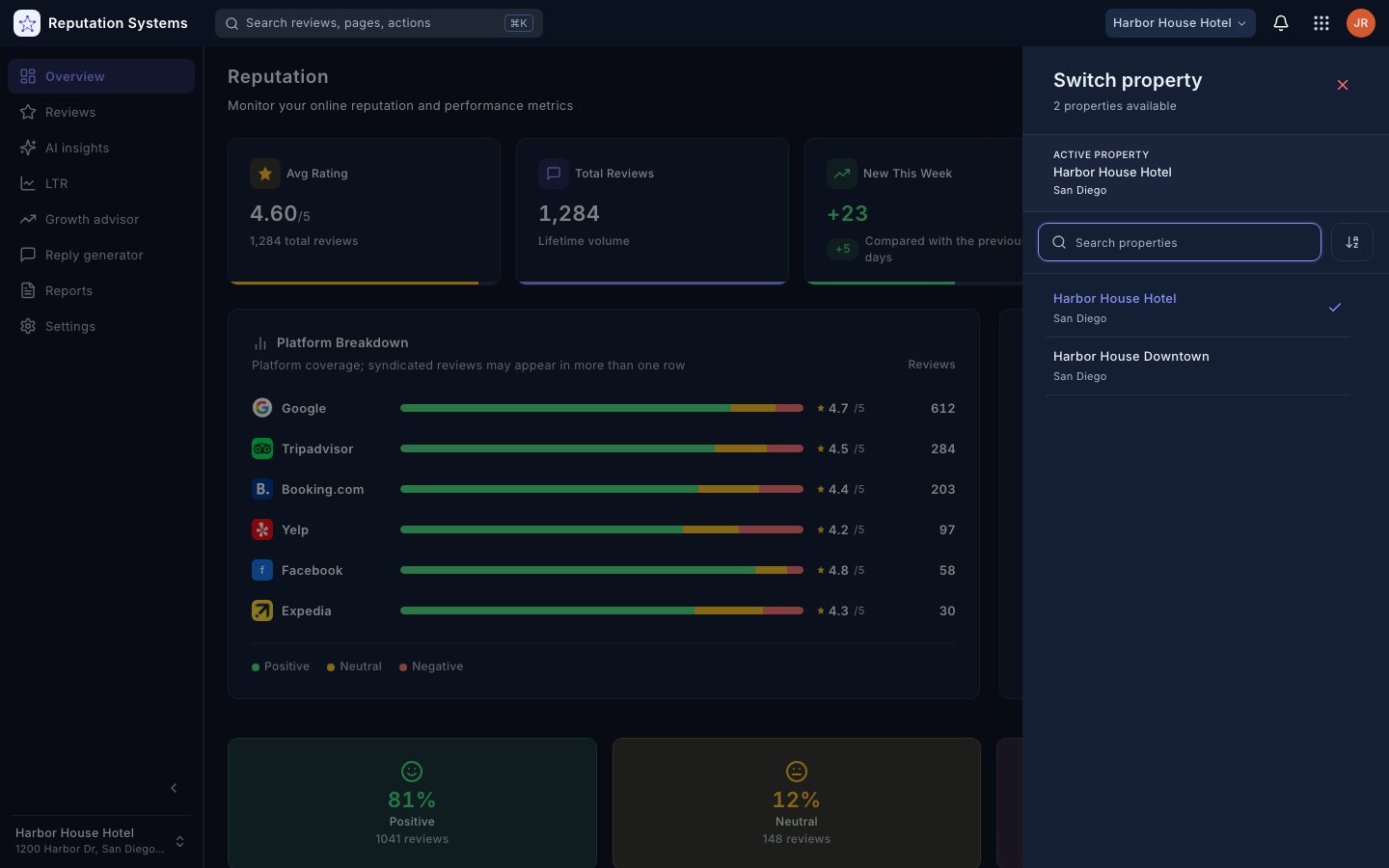
Task: Collapse the left sidebar with the chevron
Action: [174, 788]
